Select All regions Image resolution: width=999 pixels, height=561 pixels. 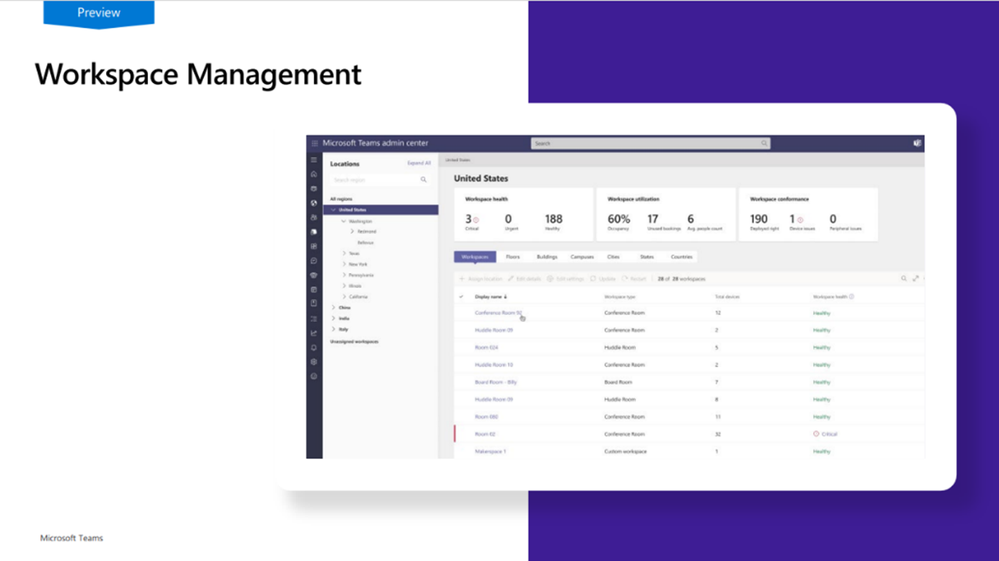point(341,199)
